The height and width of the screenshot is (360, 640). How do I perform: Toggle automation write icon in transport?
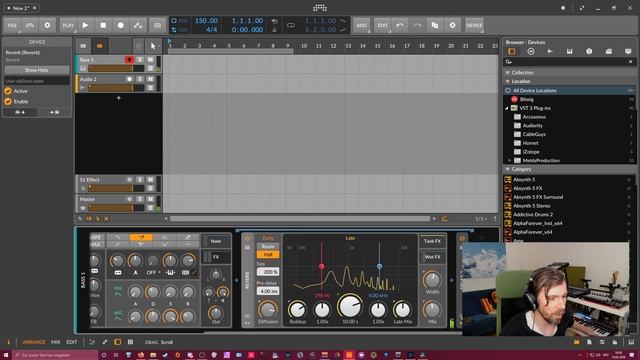pos(138,25)
